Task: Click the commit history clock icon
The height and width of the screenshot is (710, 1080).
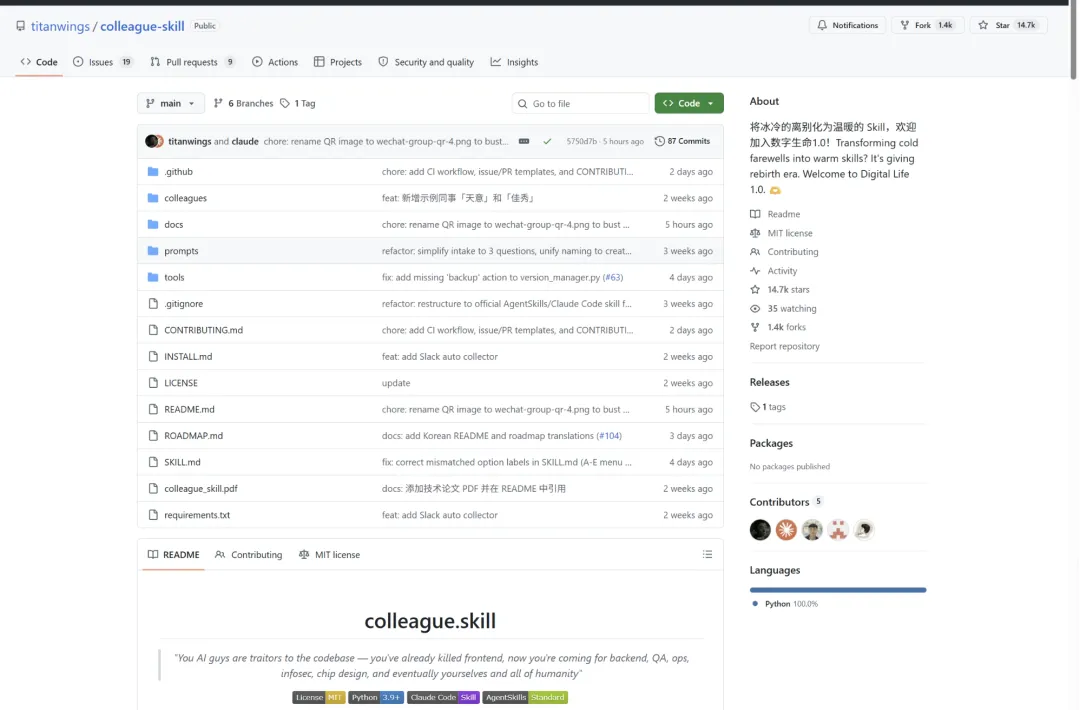Action: pyautogui.click(x=659, y=141)
